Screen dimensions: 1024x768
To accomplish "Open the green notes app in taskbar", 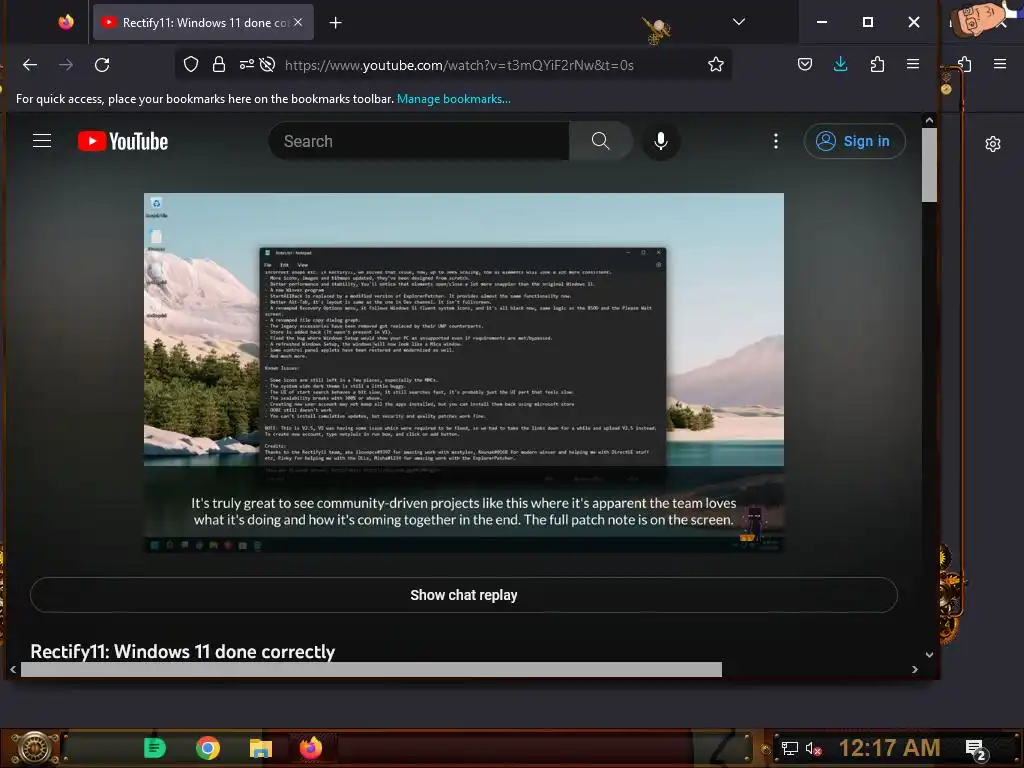I will click(155, 748).
